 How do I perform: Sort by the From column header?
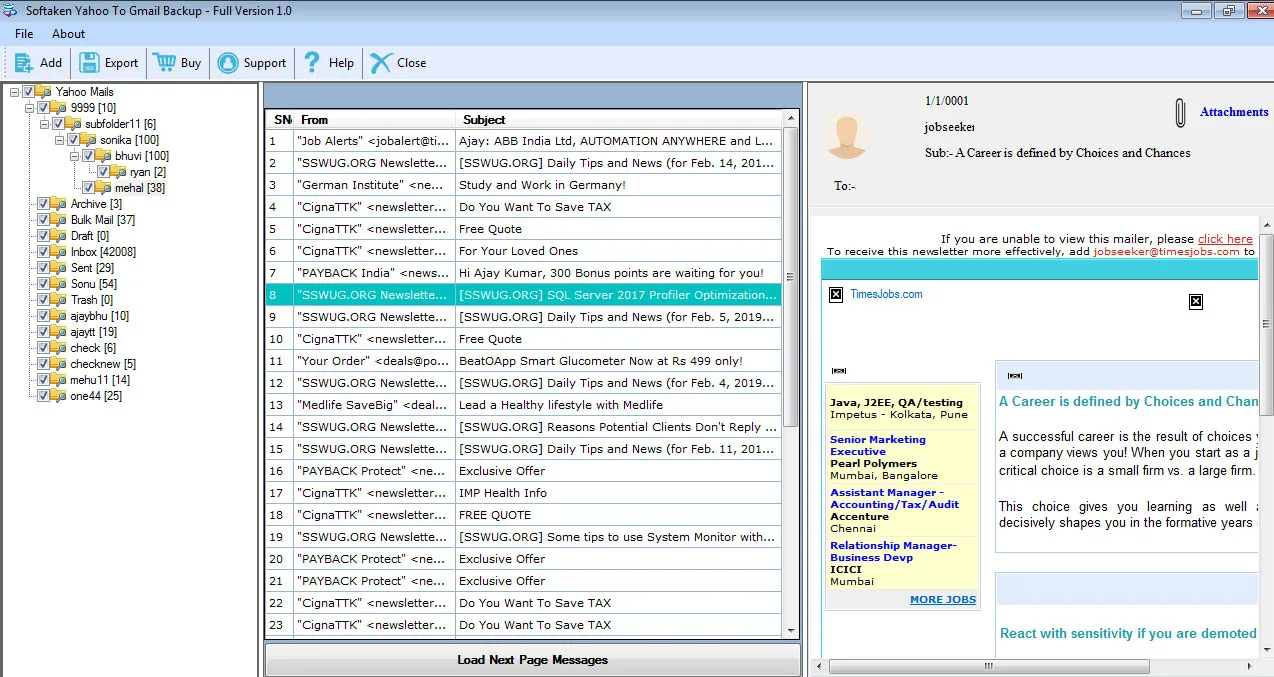(x=374, y=119)
